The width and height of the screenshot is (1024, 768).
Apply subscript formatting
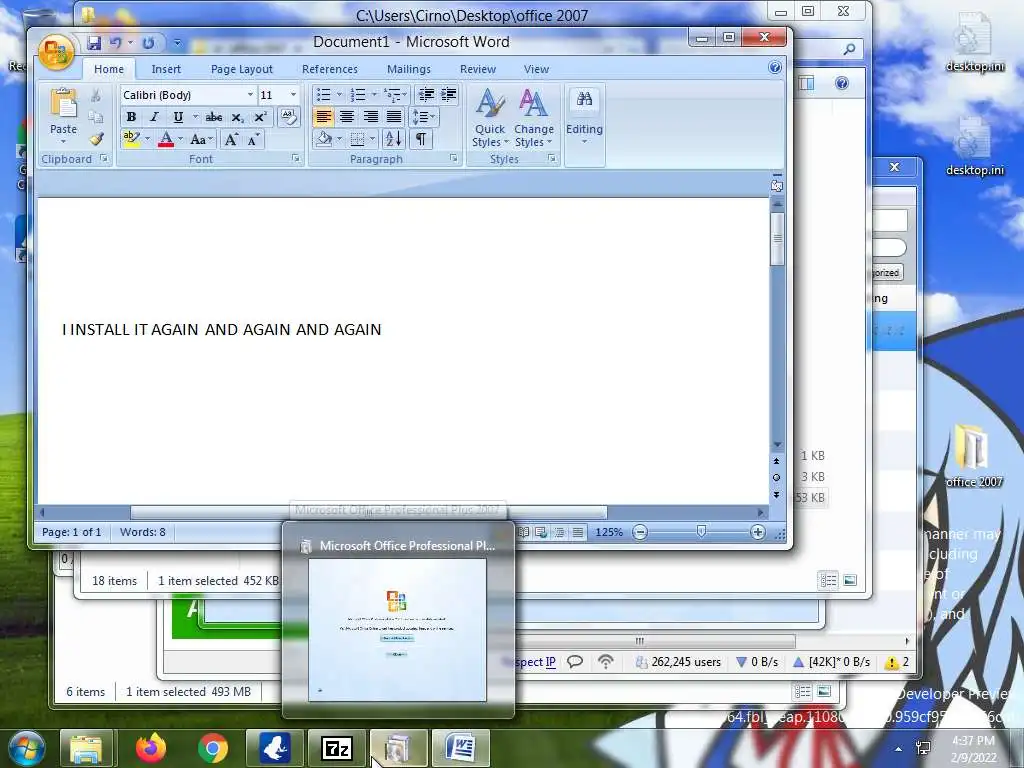coord(238,118)
